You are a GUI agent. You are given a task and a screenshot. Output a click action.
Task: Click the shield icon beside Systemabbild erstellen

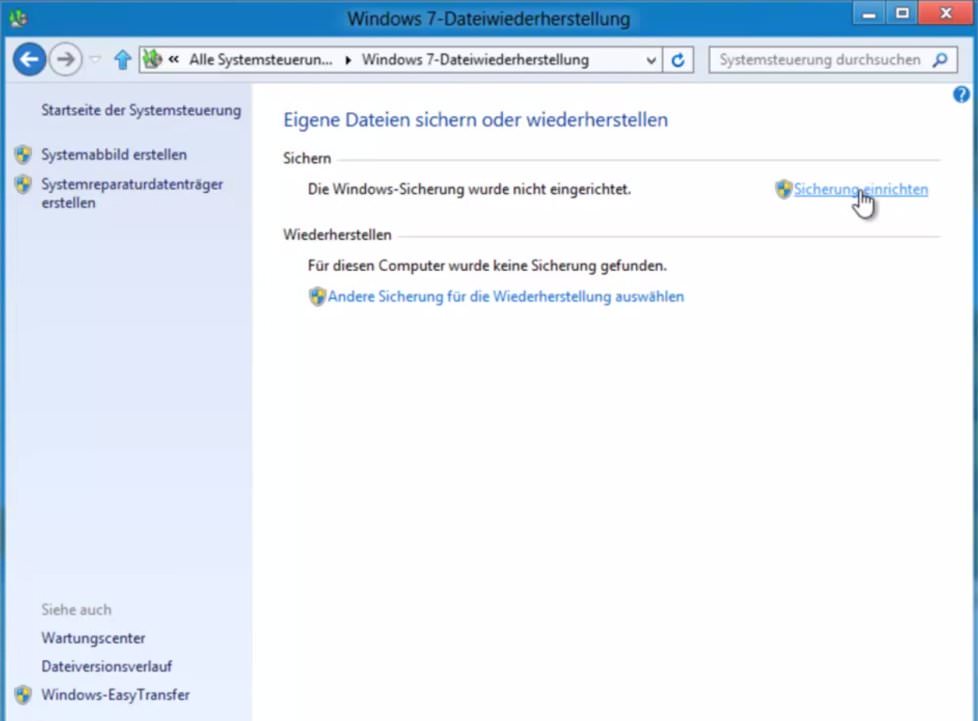click(x=23, y=155)
